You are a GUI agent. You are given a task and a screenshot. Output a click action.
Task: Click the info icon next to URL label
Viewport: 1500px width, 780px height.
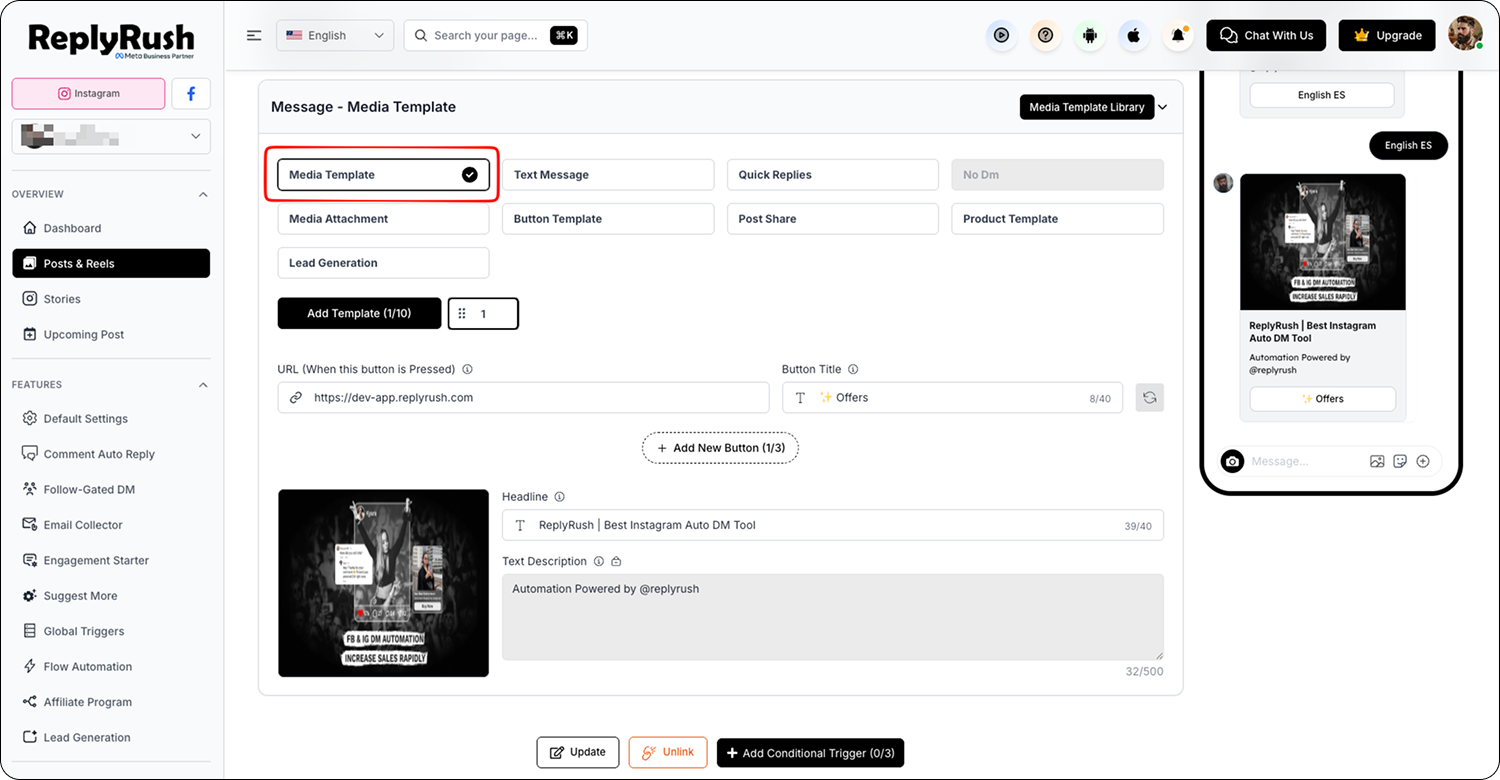point(467,369)
